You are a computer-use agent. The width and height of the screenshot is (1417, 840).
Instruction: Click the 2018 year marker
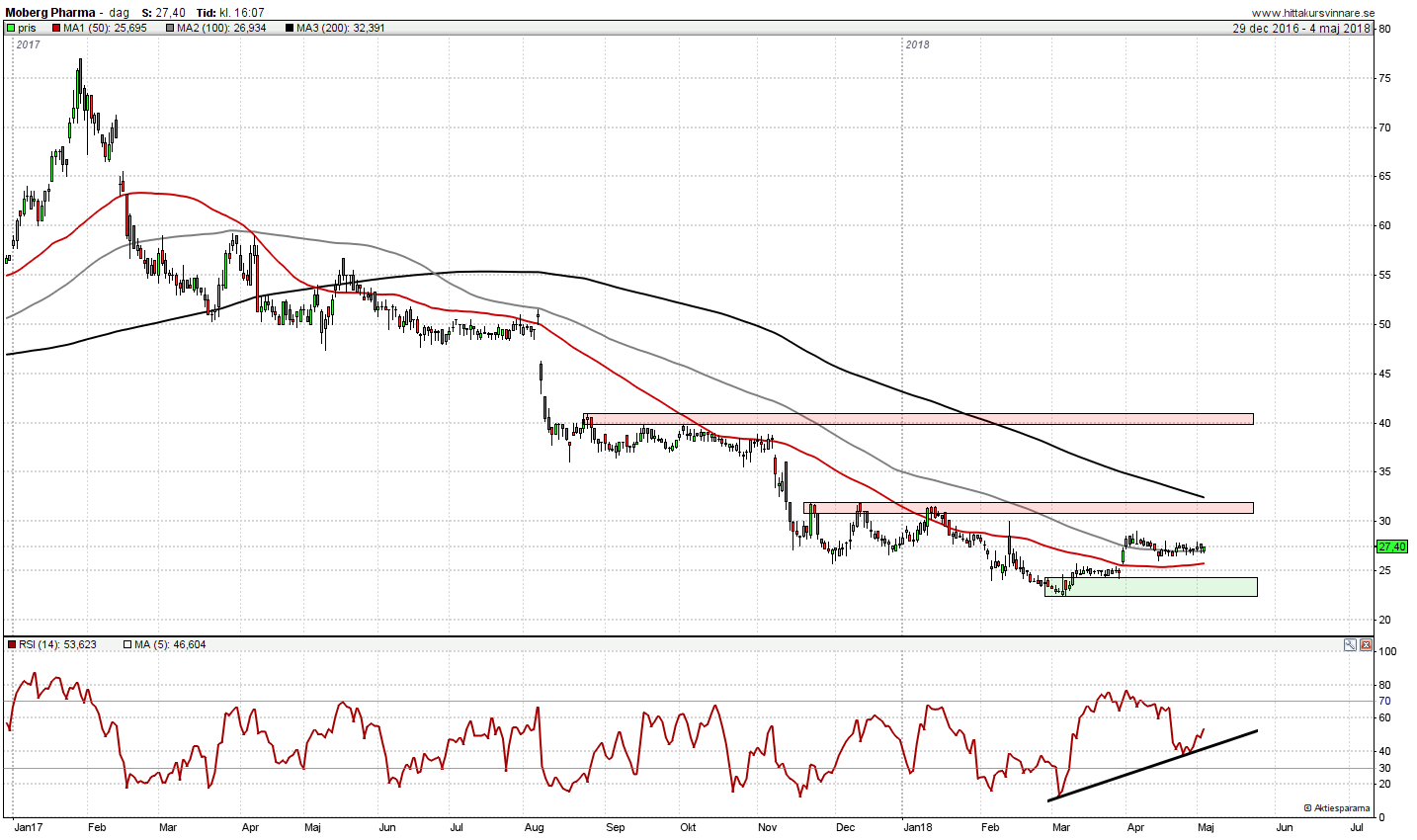917,44
